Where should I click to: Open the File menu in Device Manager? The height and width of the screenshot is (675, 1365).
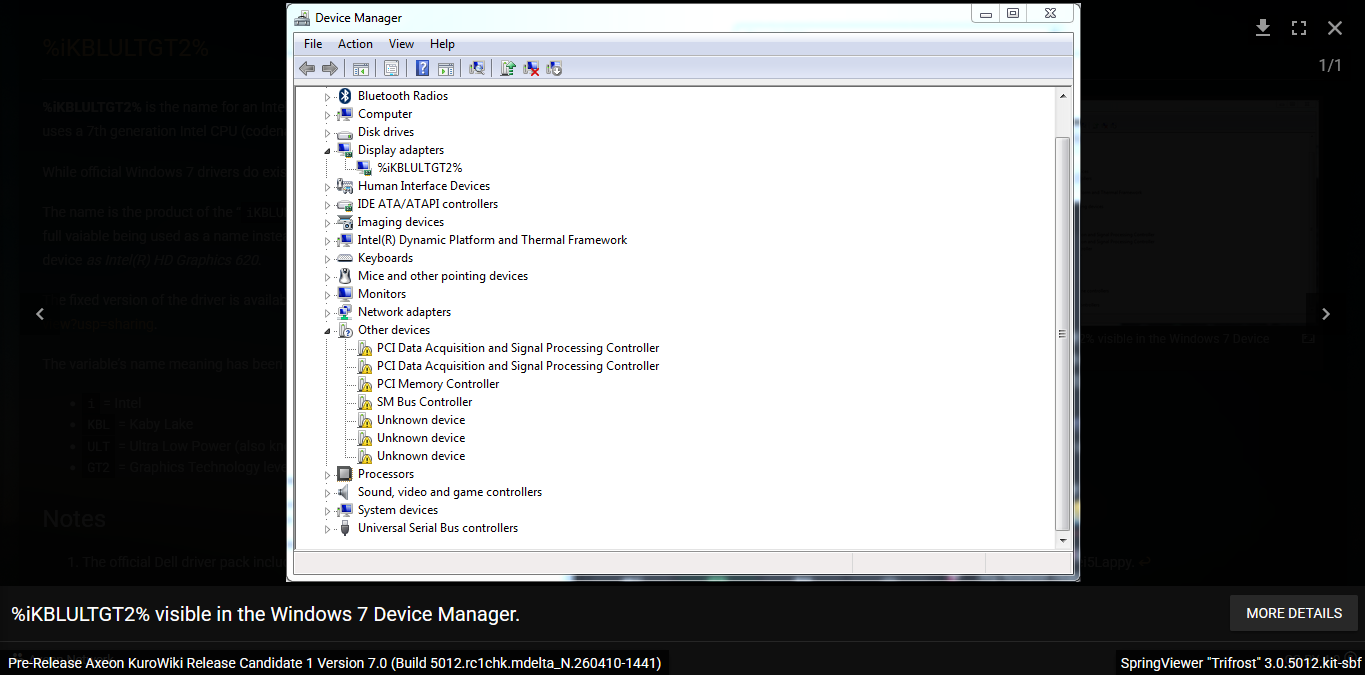[x=313, y=44]
